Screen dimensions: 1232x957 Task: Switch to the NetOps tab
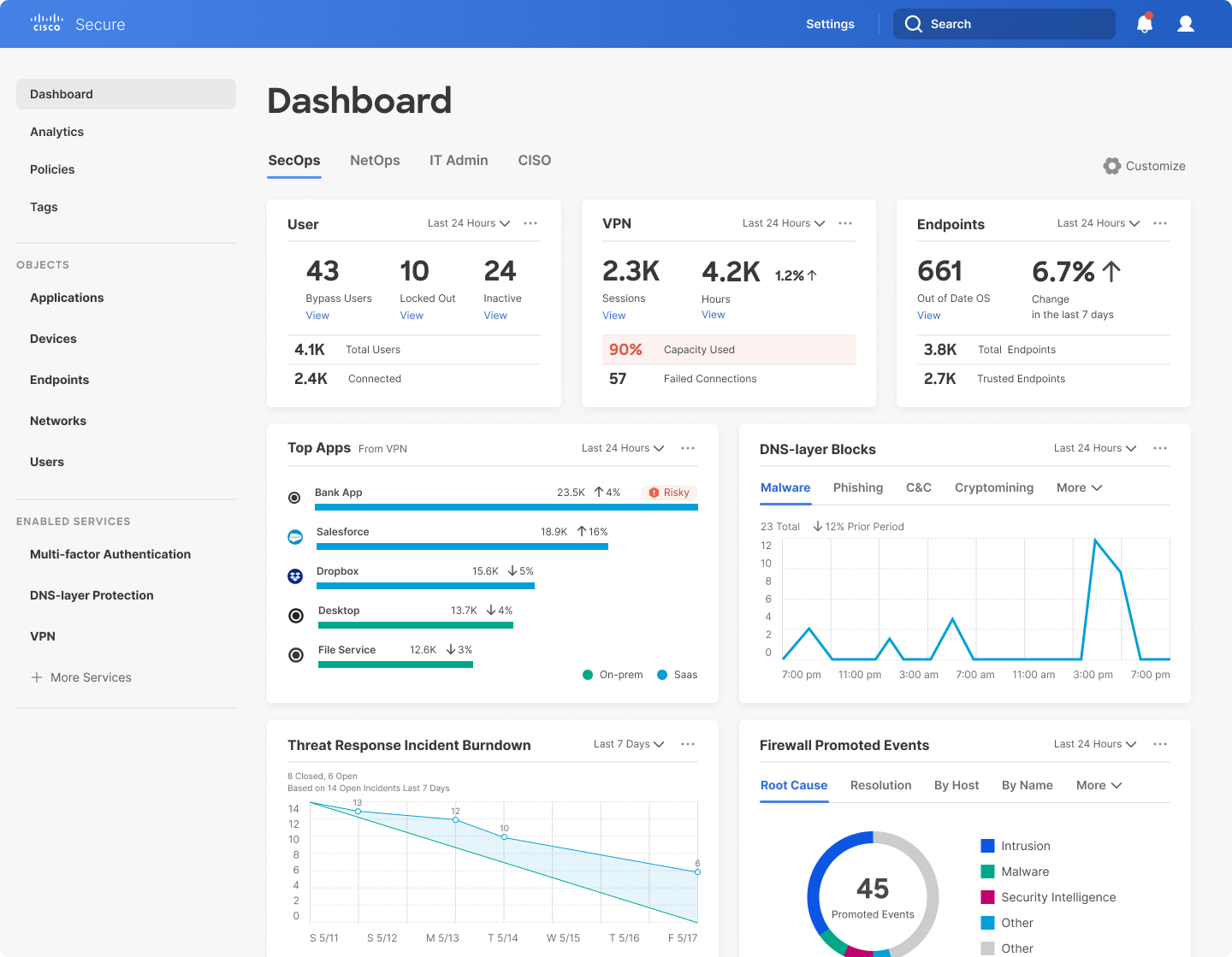pyautogui.click(x=375, y=160)
